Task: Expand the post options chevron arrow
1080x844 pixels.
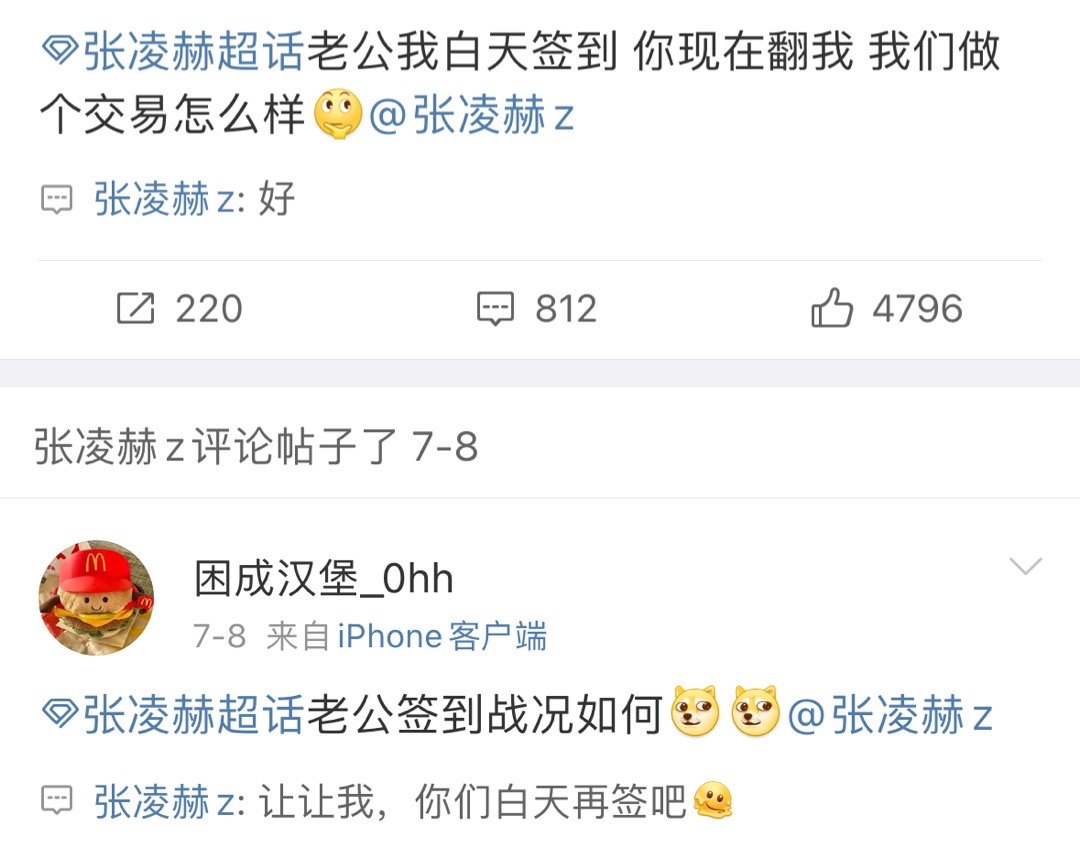Action: coord(1025,566)
